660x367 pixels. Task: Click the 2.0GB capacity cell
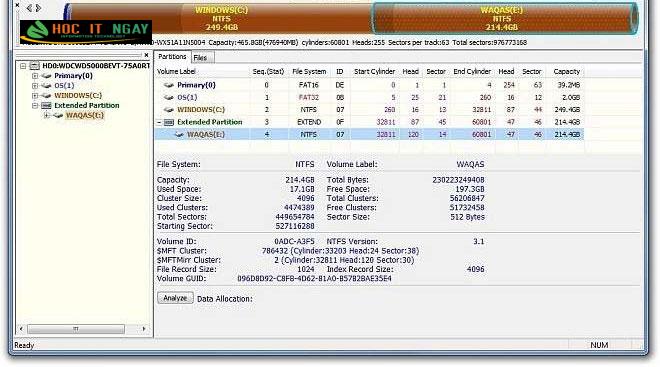(x=571, y=98)
